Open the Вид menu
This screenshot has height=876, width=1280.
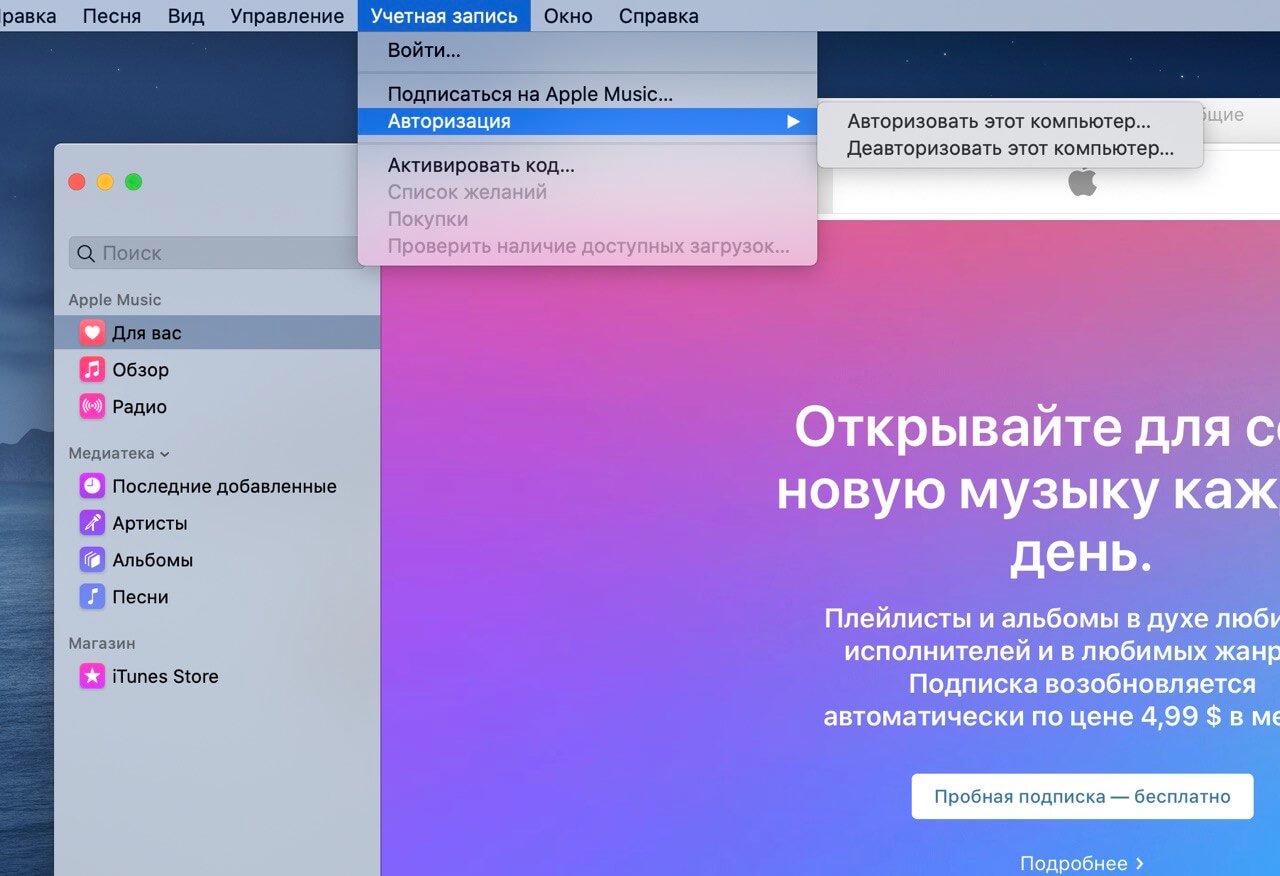(x=186, y=16)
